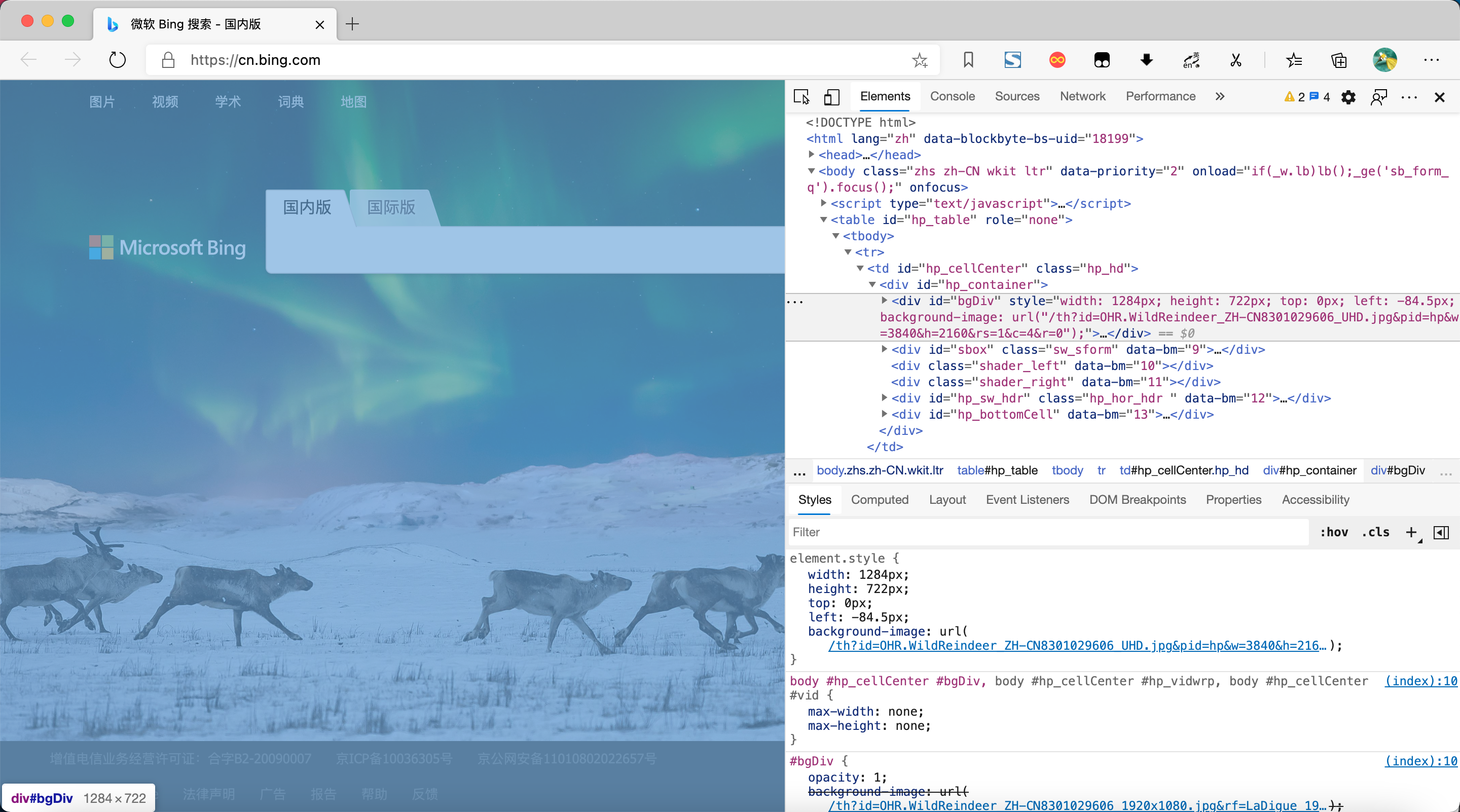Screen dimensions: 1460x812
Task: Open the Favorites list
Action: [1294, 60]
